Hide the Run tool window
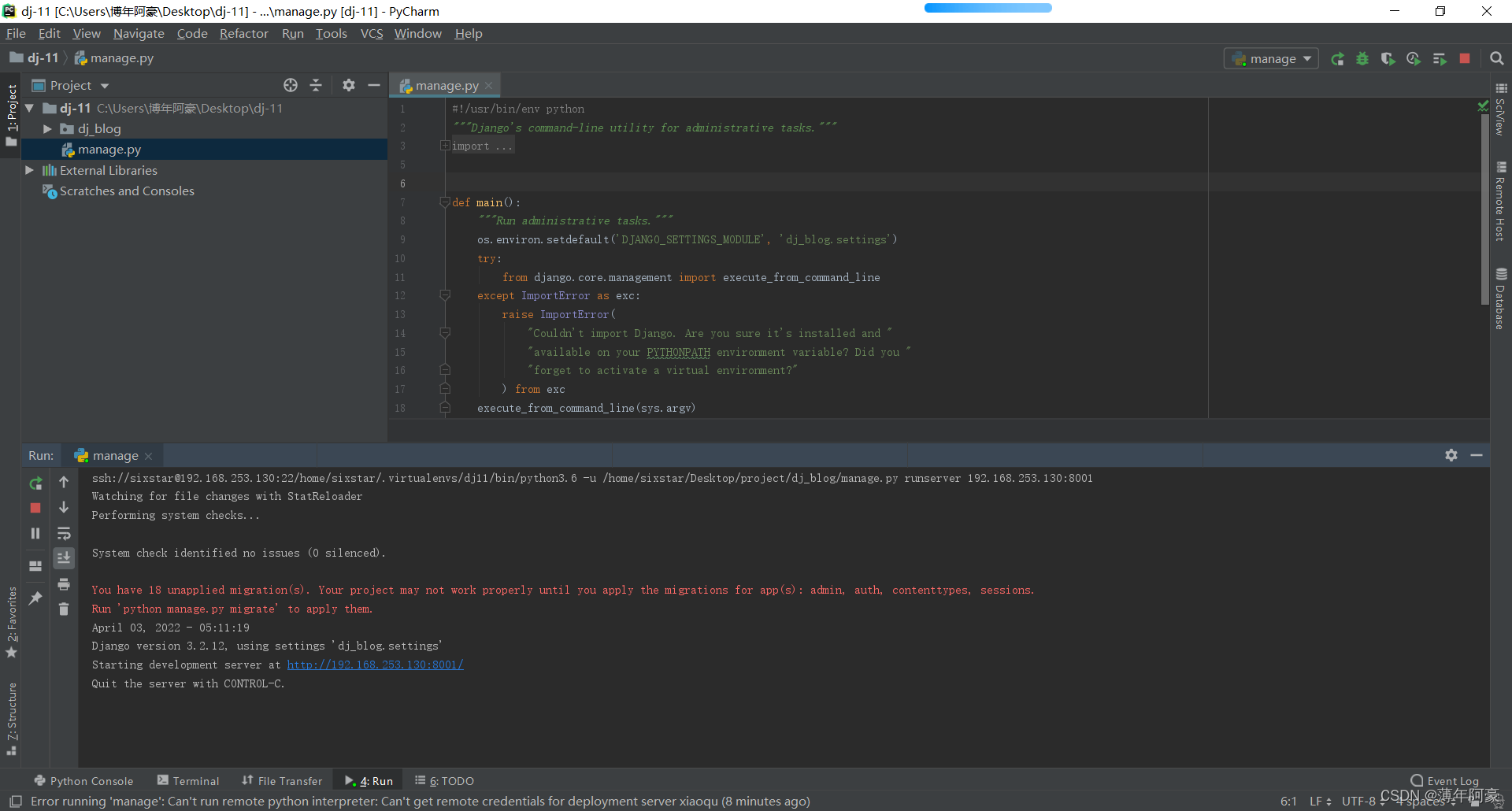The width and height of the screenshot is (1512, 811). pos(1477,455)
